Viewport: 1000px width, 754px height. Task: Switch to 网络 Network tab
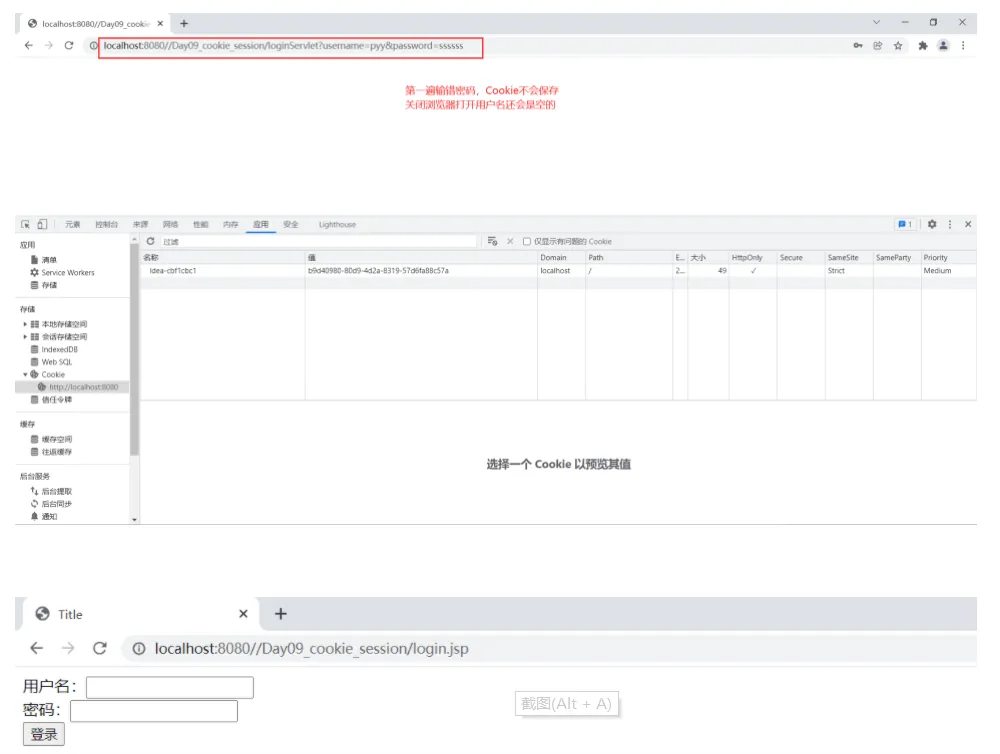coord(170,225)
